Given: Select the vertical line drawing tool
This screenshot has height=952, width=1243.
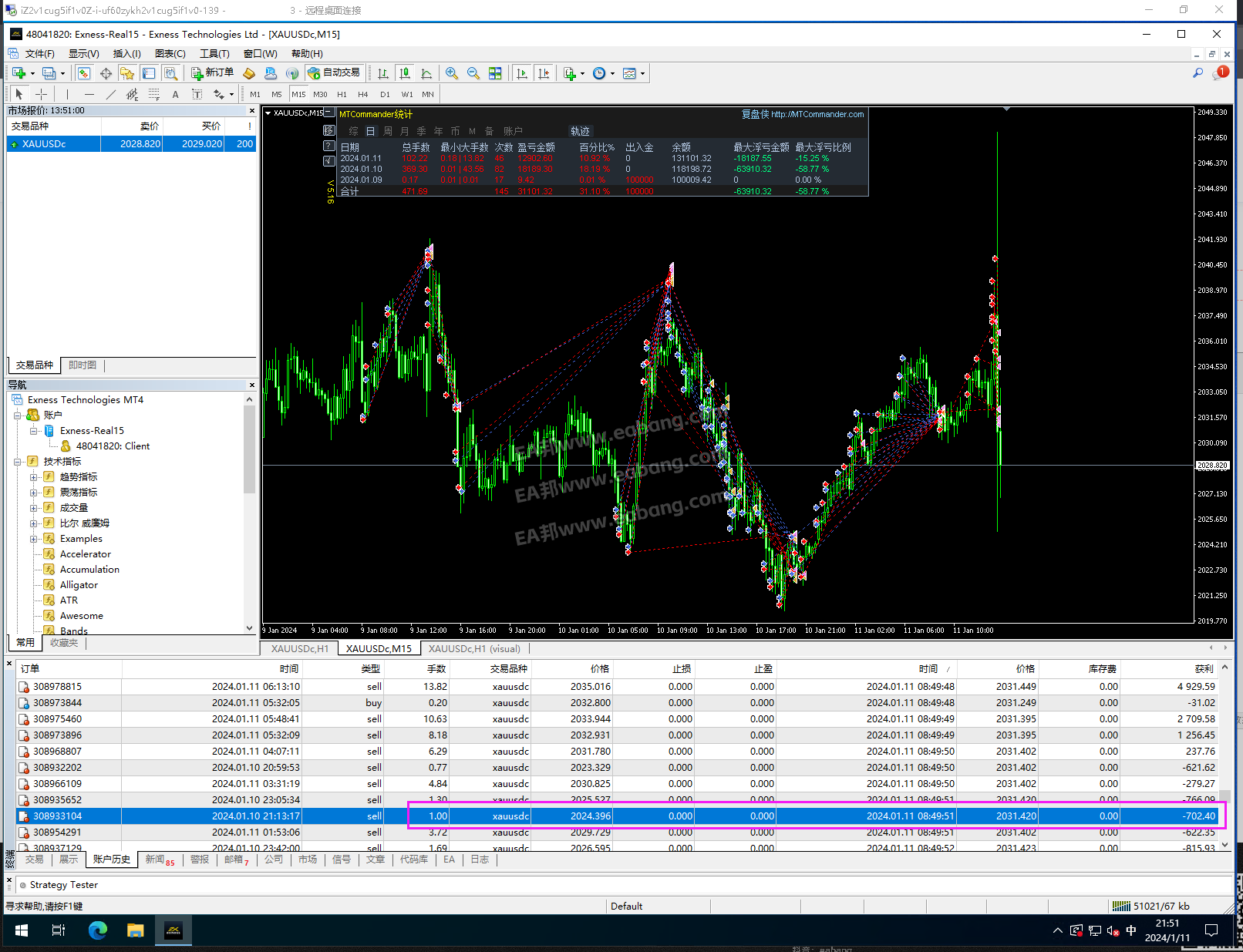Looking at the screenshot, I should pos(68,94).
